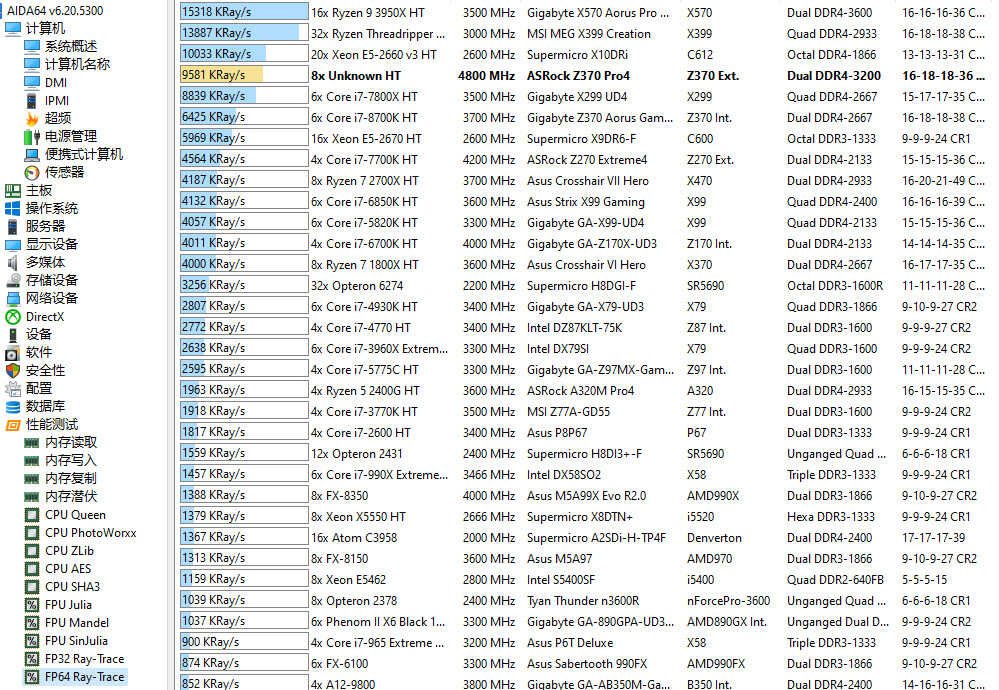999x690 pixels.
Task: Click the 8x Ryzen 7 2700X HT entry
Action: click(365, 181)
